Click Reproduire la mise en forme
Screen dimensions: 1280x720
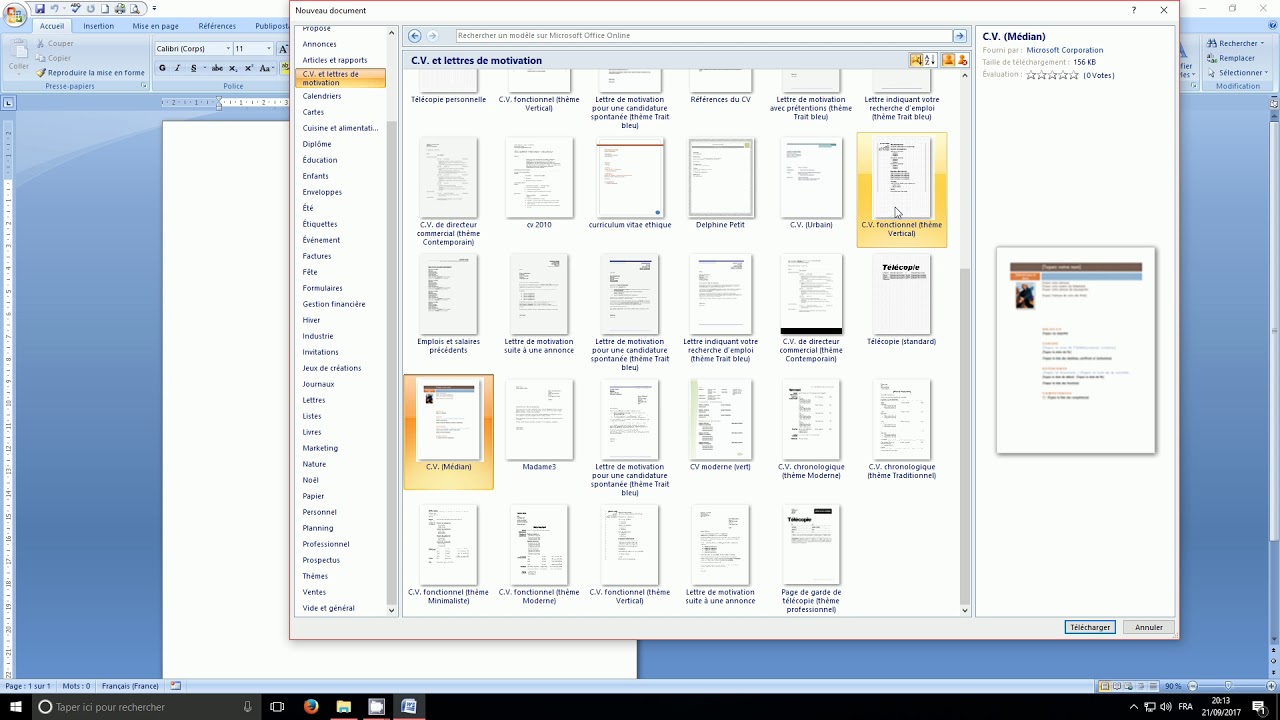90,72
